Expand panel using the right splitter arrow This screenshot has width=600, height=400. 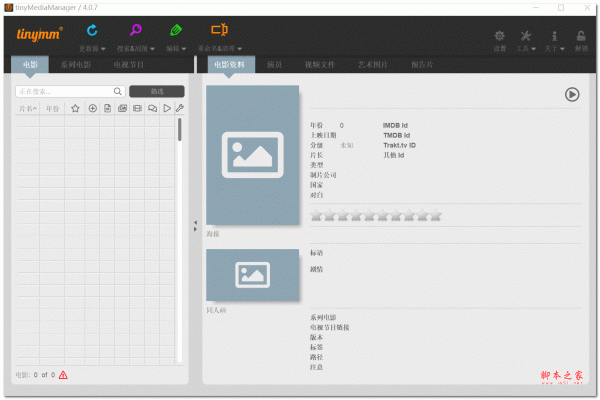pyautogui.click(x=195, y=229)
